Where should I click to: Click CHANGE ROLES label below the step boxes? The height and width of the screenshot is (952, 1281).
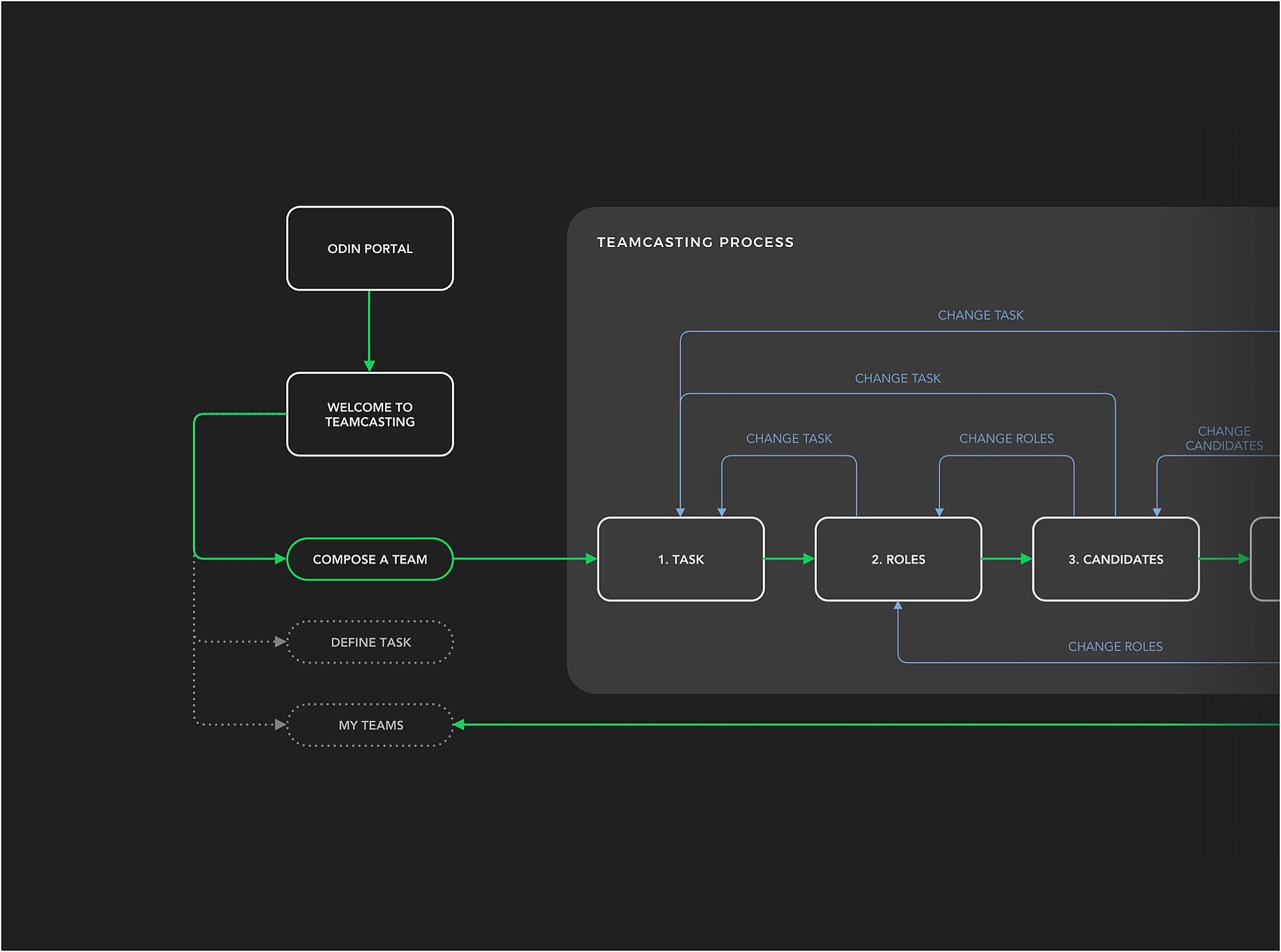pyautogui.click(x=1115, y=646)
